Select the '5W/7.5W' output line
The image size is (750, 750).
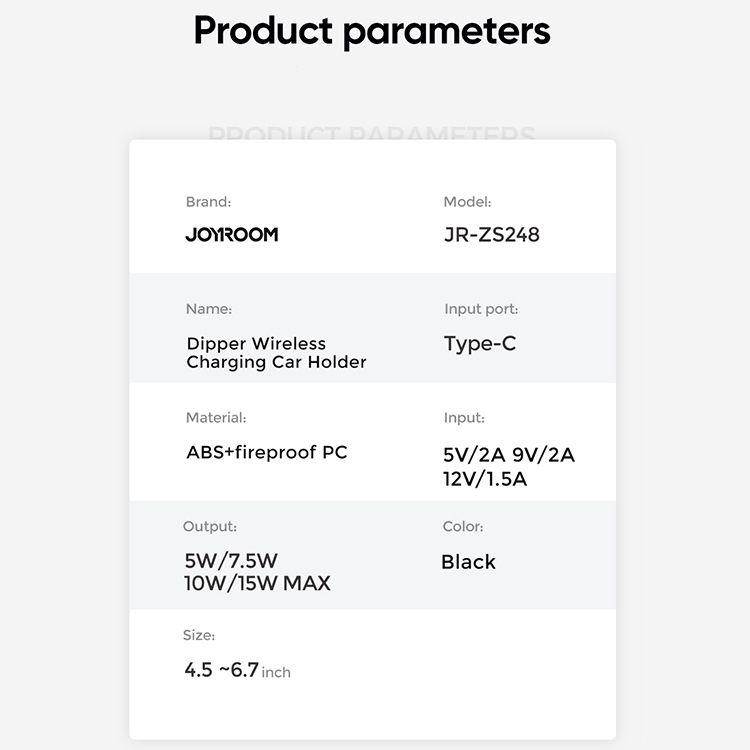click(231, 561)
